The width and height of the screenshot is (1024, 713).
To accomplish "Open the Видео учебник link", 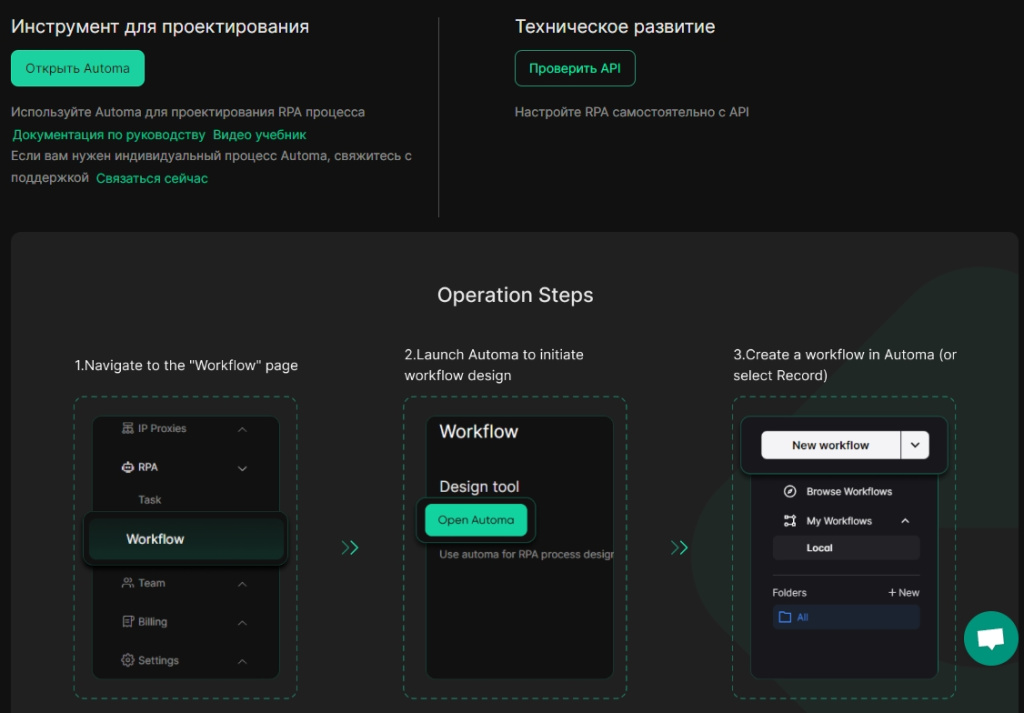I will point(259,135).
